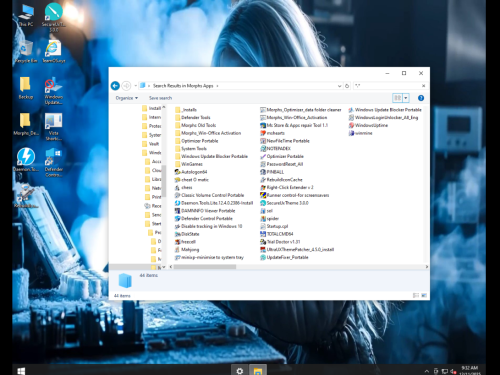Launch the Daemon Tools desktop shortcut
500x375 pixels.
pos(26,160)
